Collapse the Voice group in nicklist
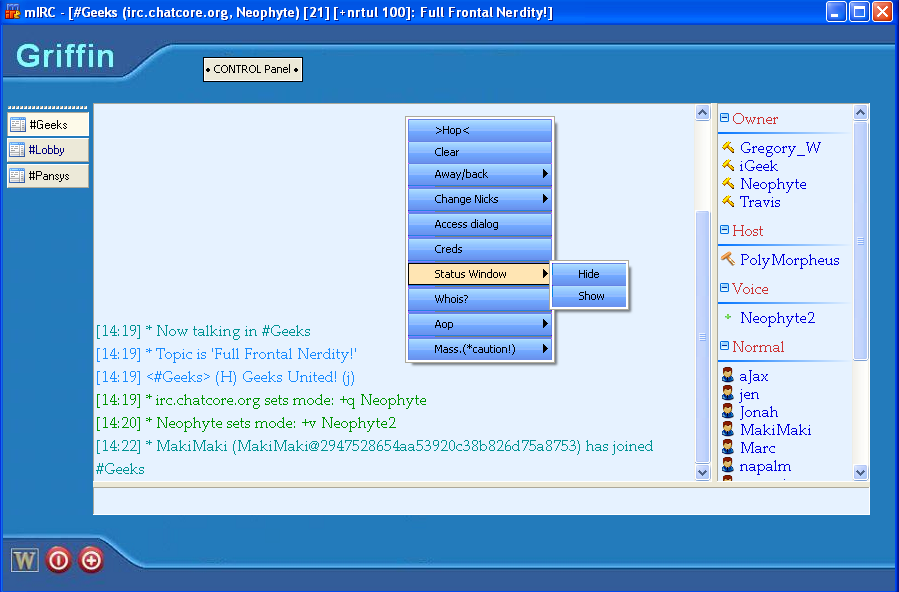Screen dimensions: 899x592 click(724, 287)
